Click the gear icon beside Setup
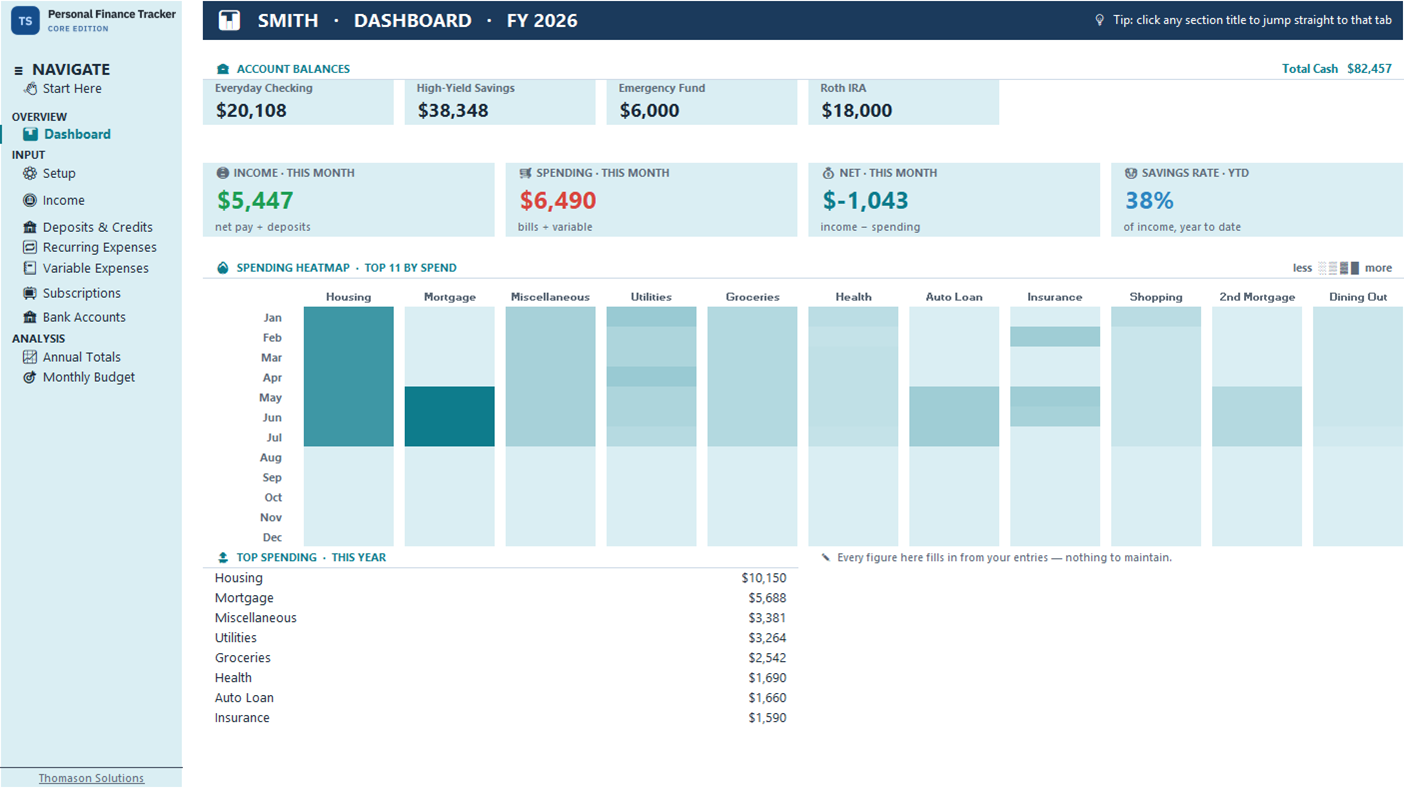 point(30,173)
